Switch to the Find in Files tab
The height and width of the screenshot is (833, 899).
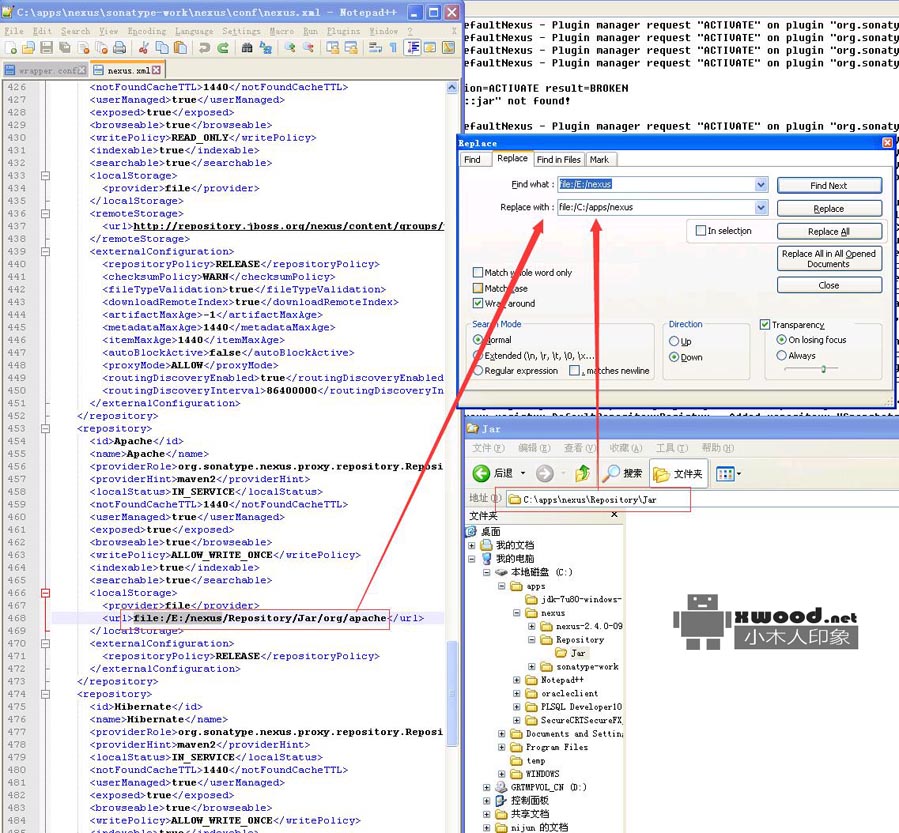click(x=558, y=159)
